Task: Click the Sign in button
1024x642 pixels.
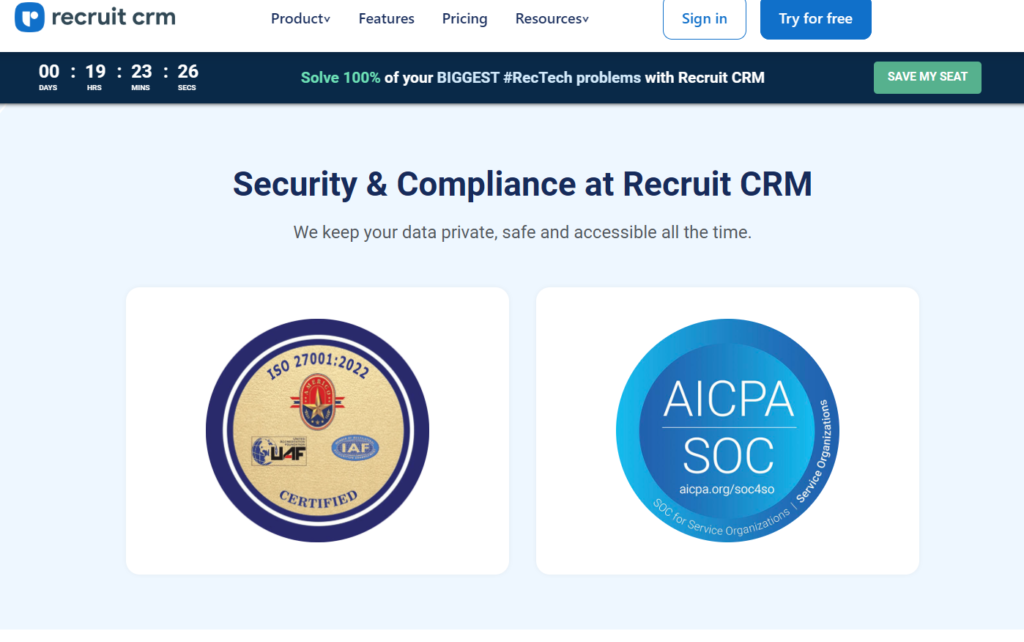Action: [704, 19]
